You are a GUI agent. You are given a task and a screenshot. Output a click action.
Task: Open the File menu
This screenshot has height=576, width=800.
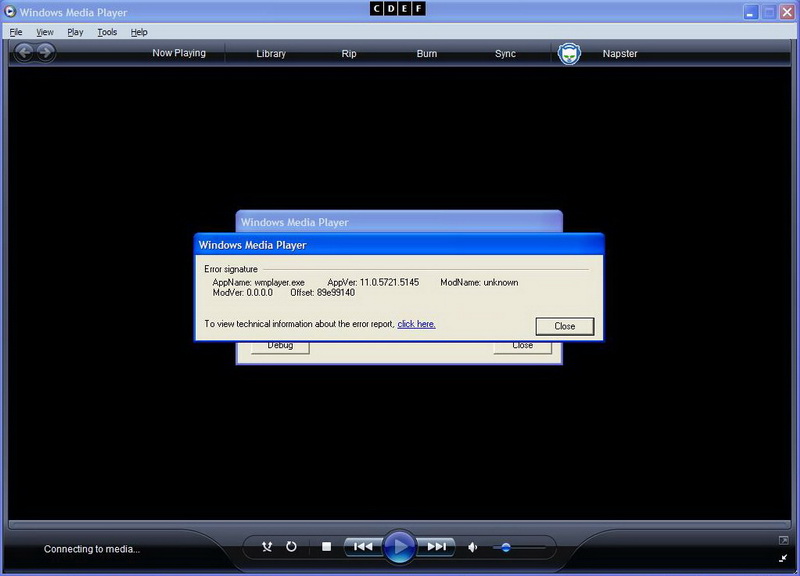[x=16, y=32]
